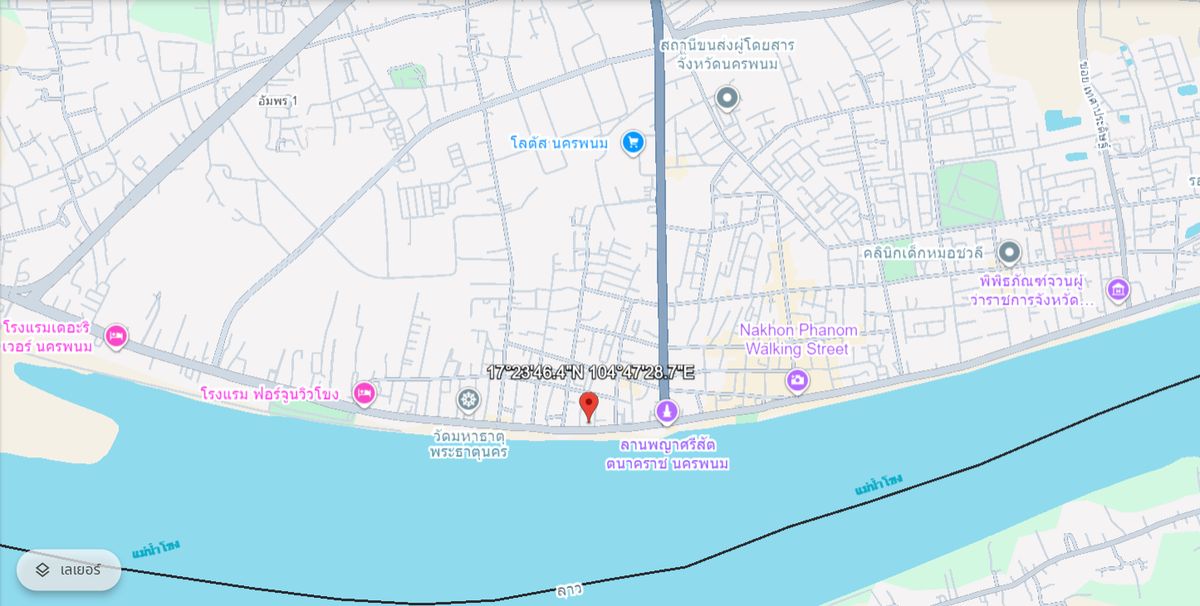Viewport: 1200px width, 606px height.
Task: Select the Governor's Residence Museum icon
Action: pos(1118,291)
